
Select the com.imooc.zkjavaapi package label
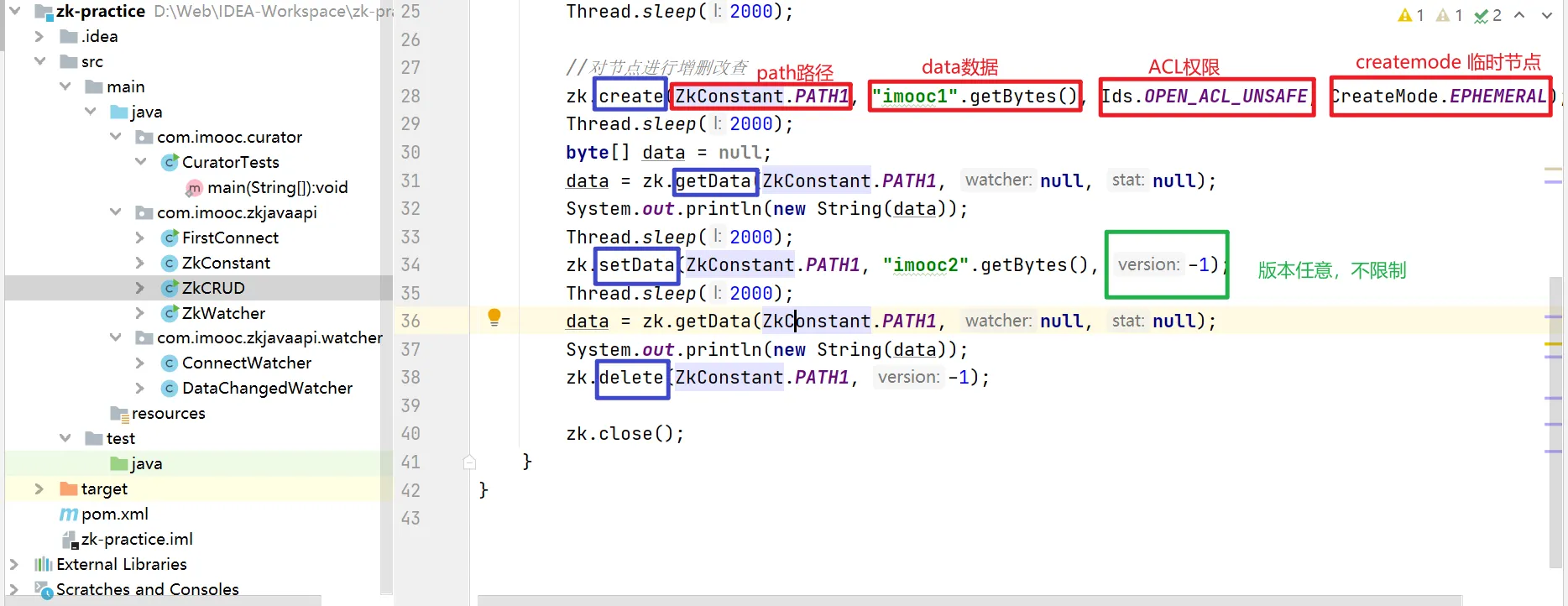click(238, 213)
